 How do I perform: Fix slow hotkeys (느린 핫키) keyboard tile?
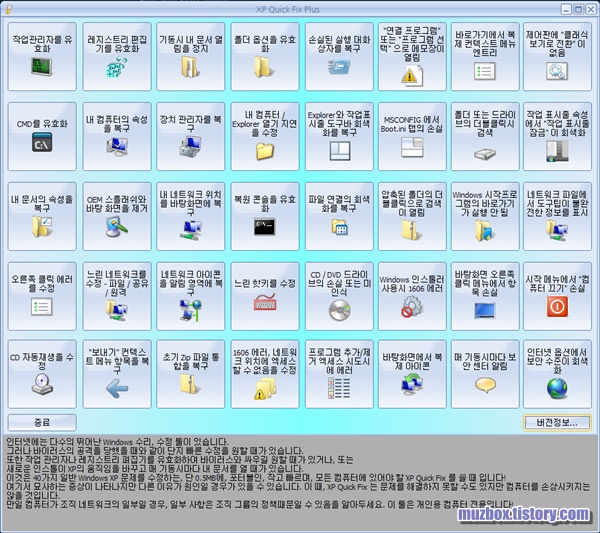(265, 296)
